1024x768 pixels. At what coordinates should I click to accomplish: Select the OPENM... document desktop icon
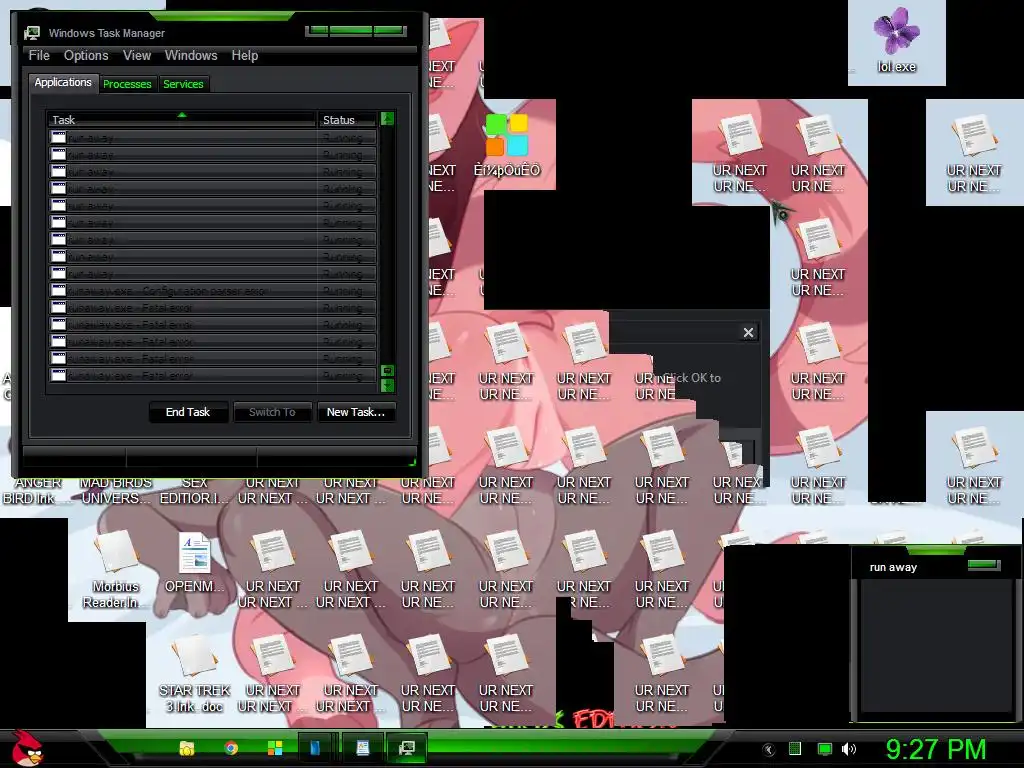click(195, 563)
